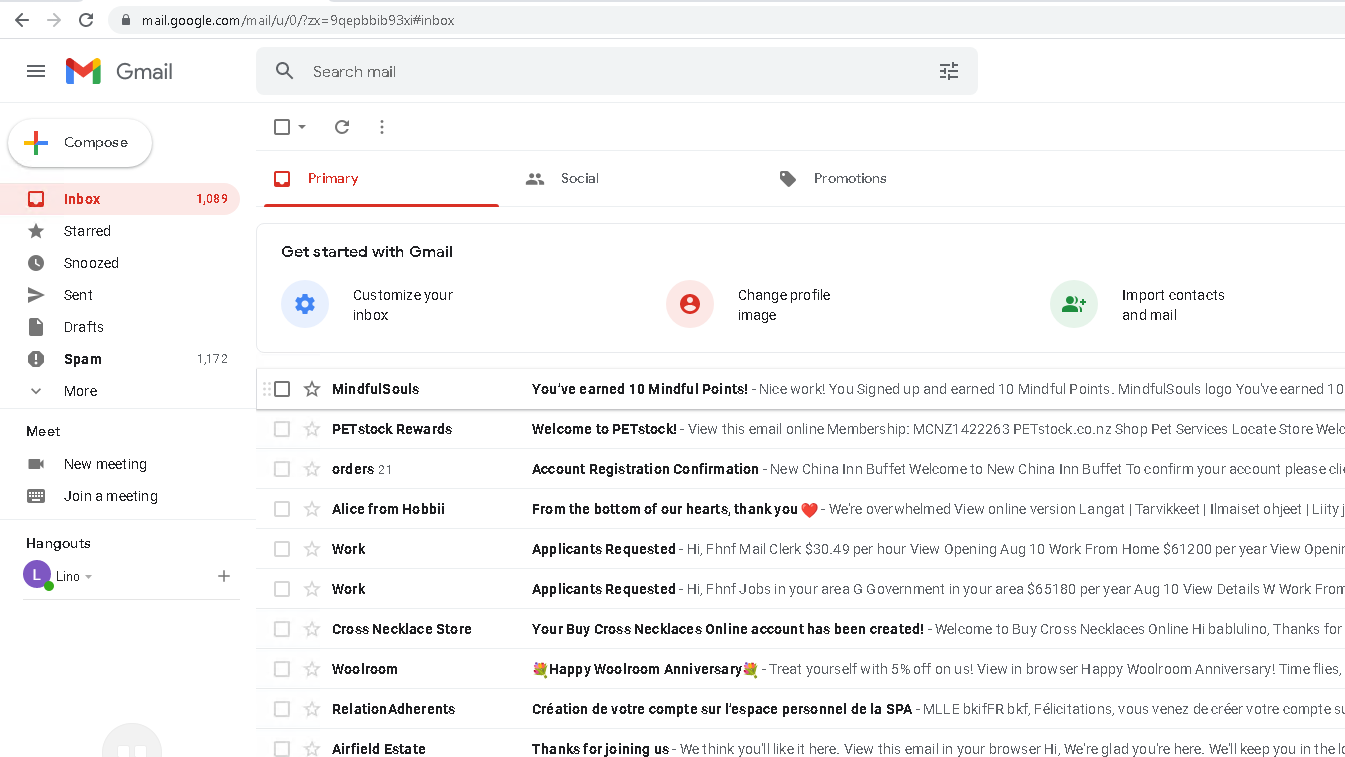
Task: Check the orders email checkbox
Action: (282, 469)
